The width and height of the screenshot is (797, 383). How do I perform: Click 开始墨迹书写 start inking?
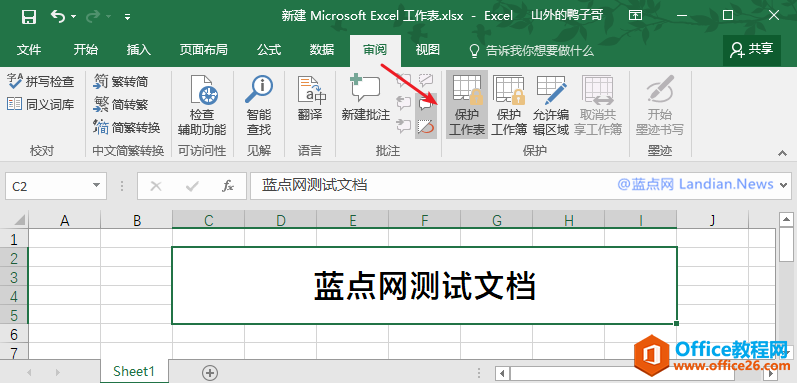coord(660,105)
